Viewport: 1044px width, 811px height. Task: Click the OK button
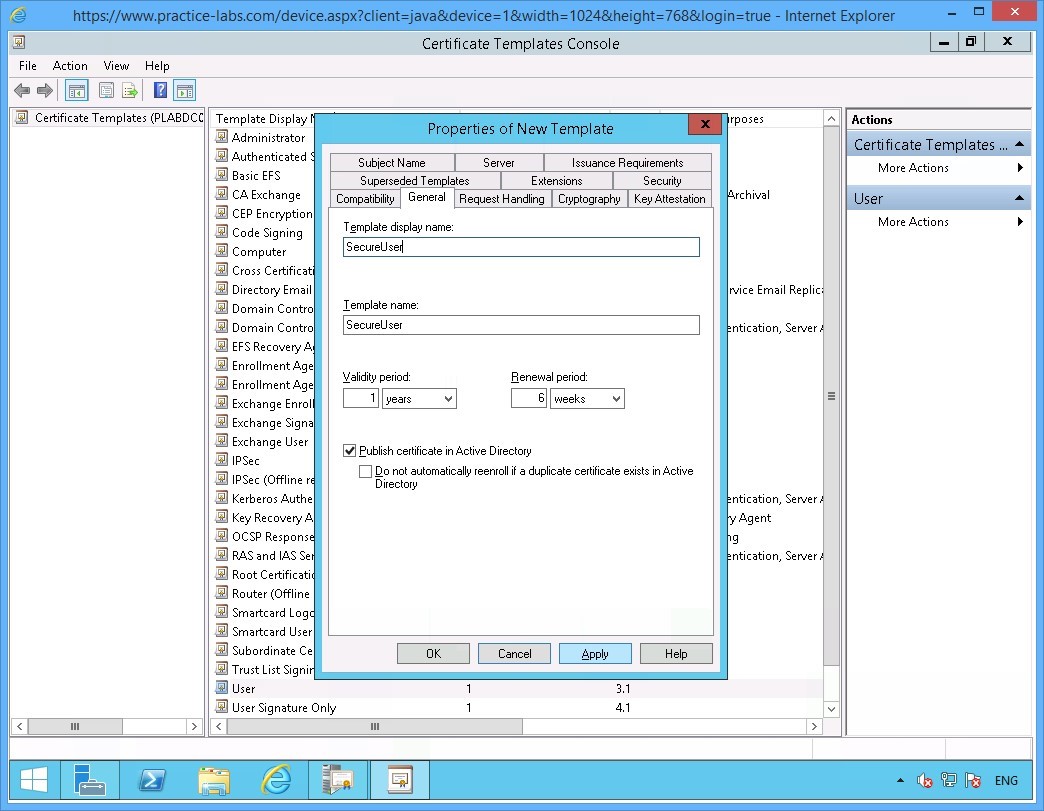click(433, 653)
